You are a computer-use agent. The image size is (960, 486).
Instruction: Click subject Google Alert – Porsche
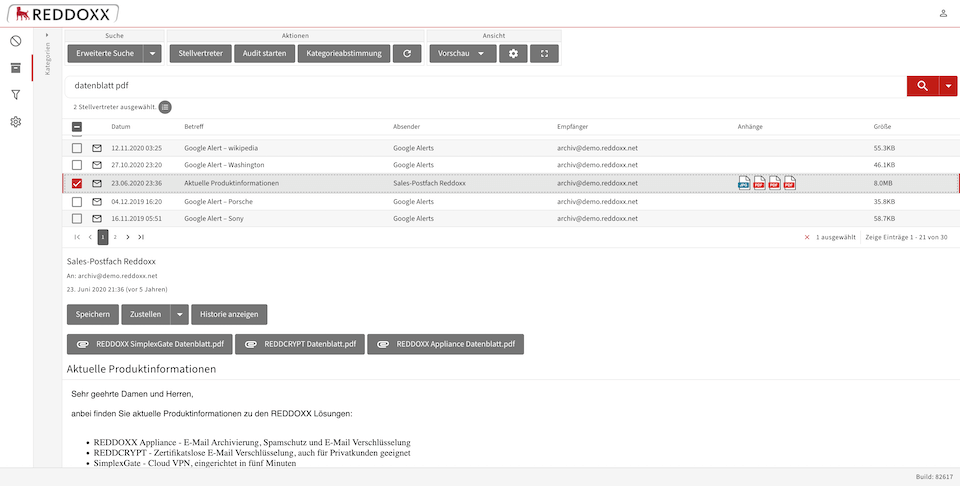[219, 201]
